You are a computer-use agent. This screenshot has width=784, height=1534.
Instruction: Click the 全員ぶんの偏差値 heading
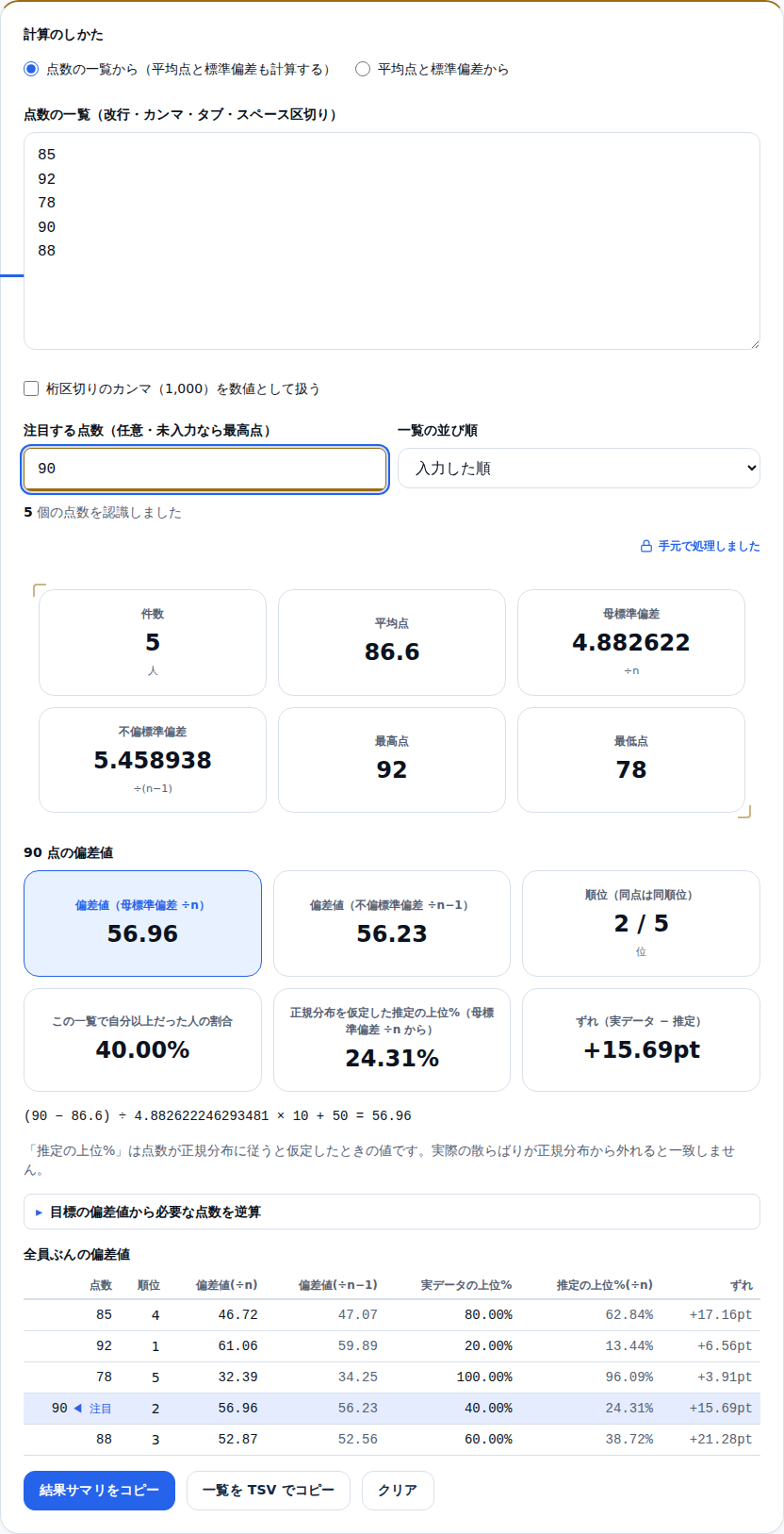tap(77, 1255)
